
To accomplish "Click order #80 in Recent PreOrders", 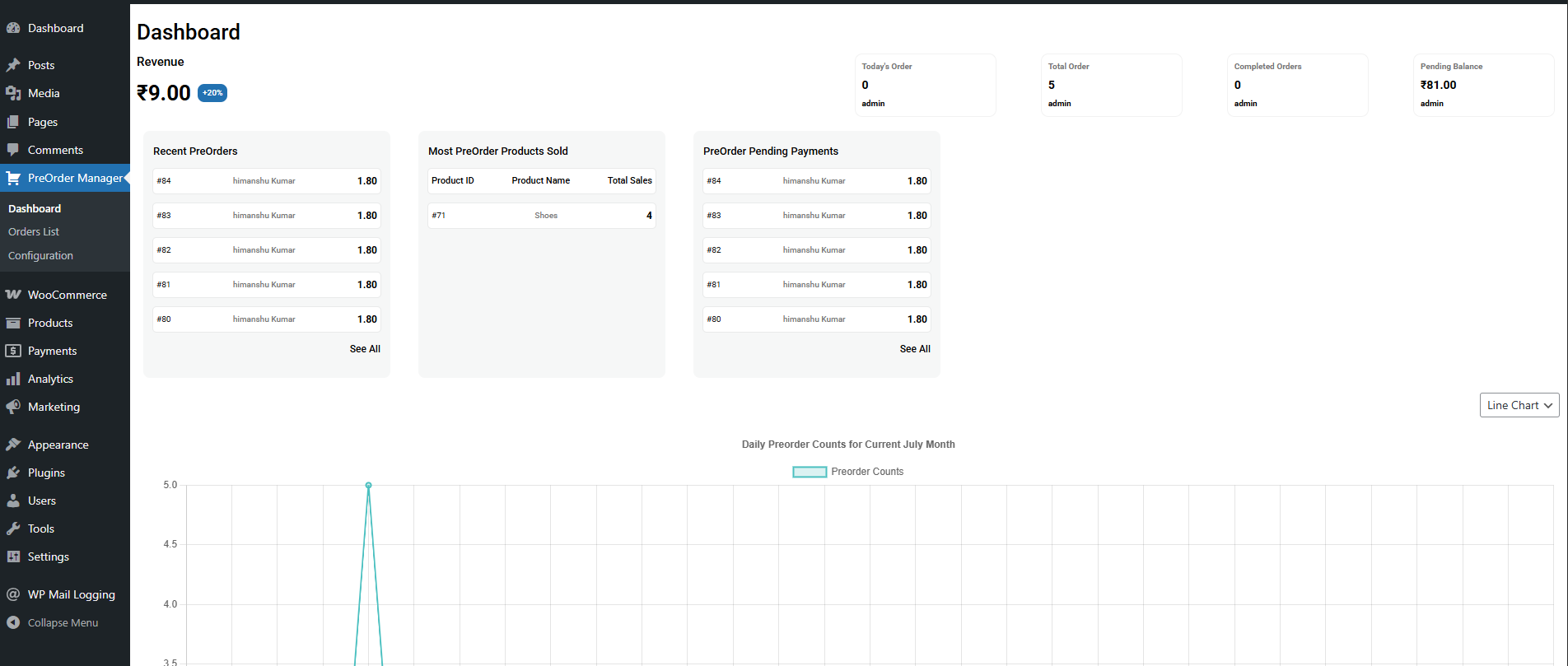I will 267,319.
